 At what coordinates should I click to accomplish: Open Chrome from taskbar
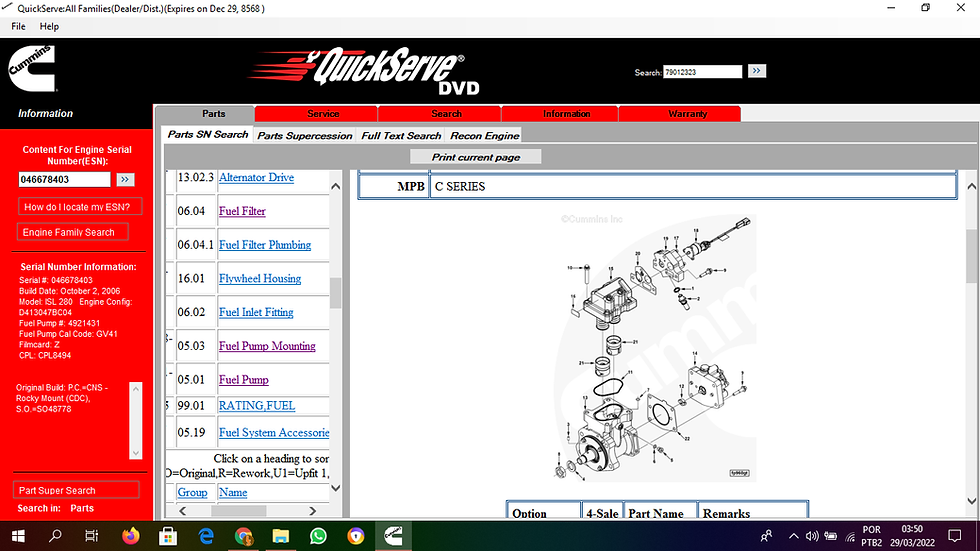coord(243,536)
